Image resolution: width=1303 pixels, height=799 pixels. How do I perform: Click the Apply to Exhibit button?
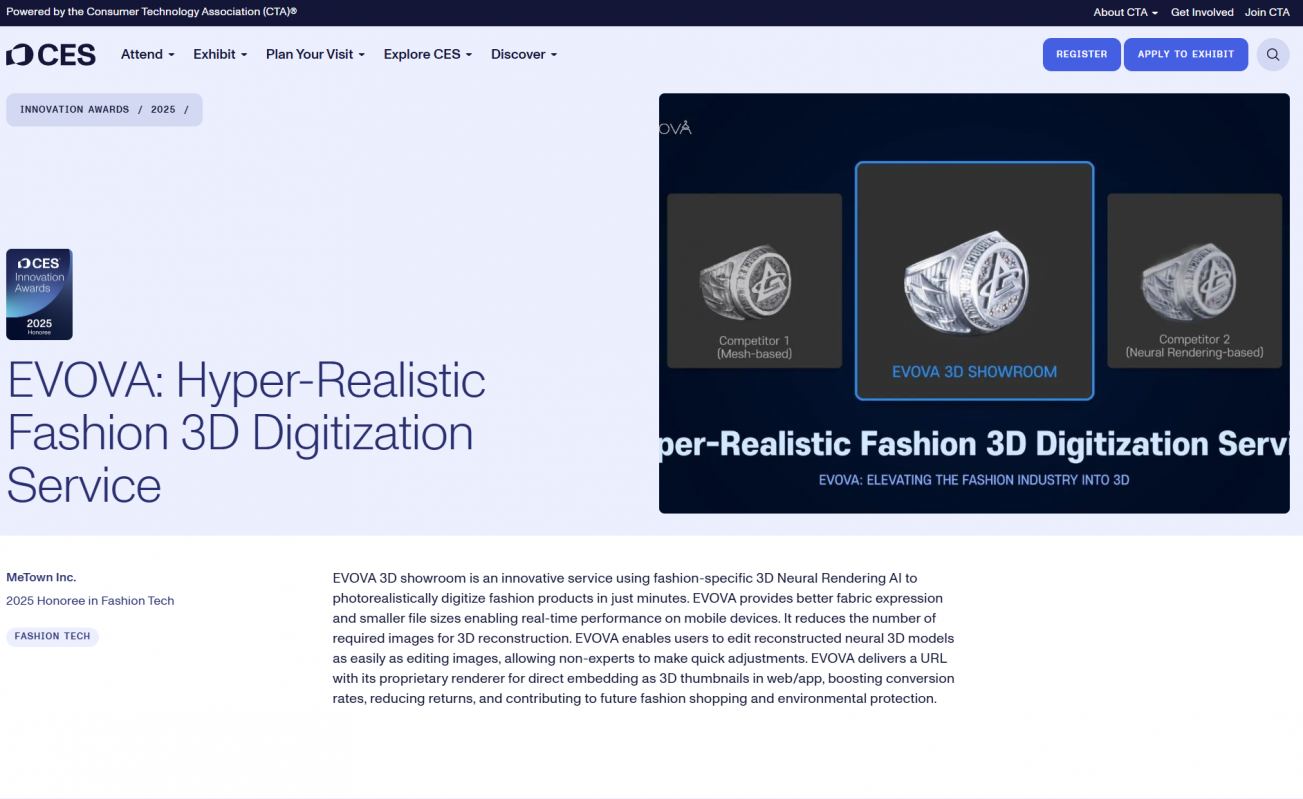pyautogui.click(x=1185, y=54)
